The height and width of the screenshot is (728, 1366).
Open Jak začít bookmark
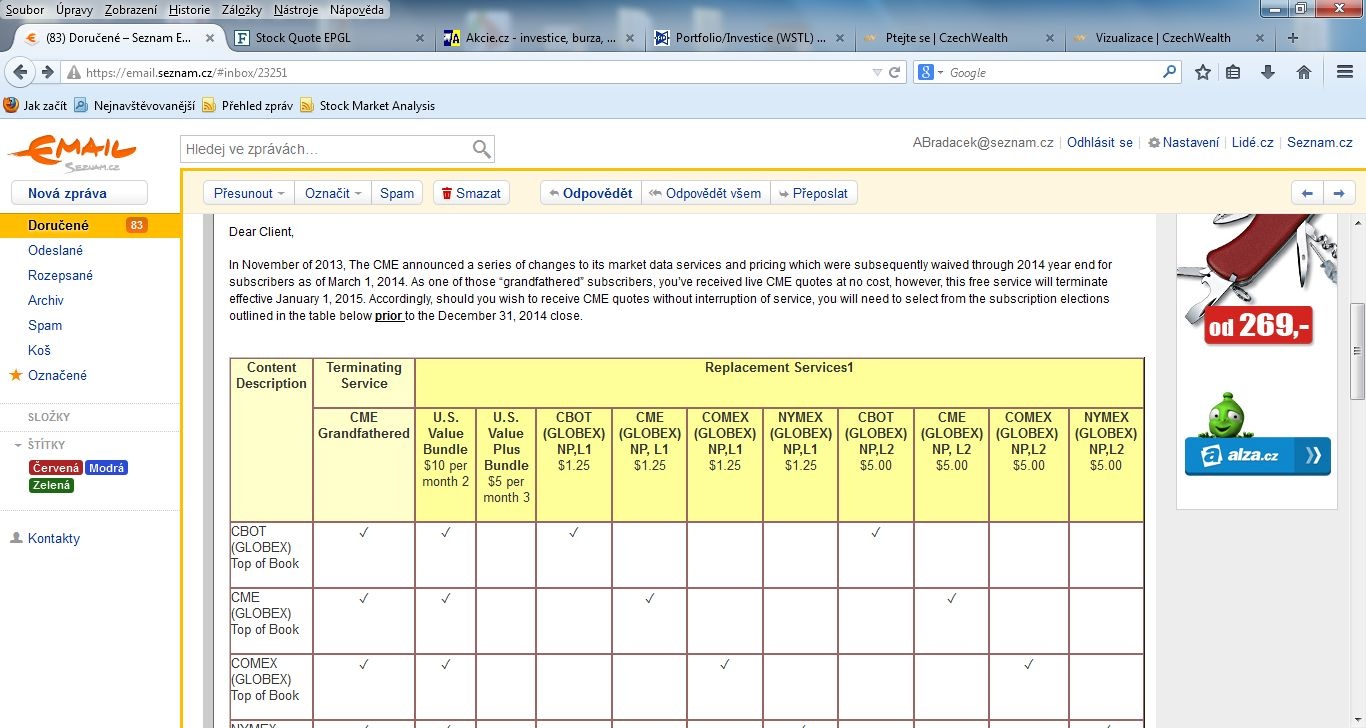(35, 105)
